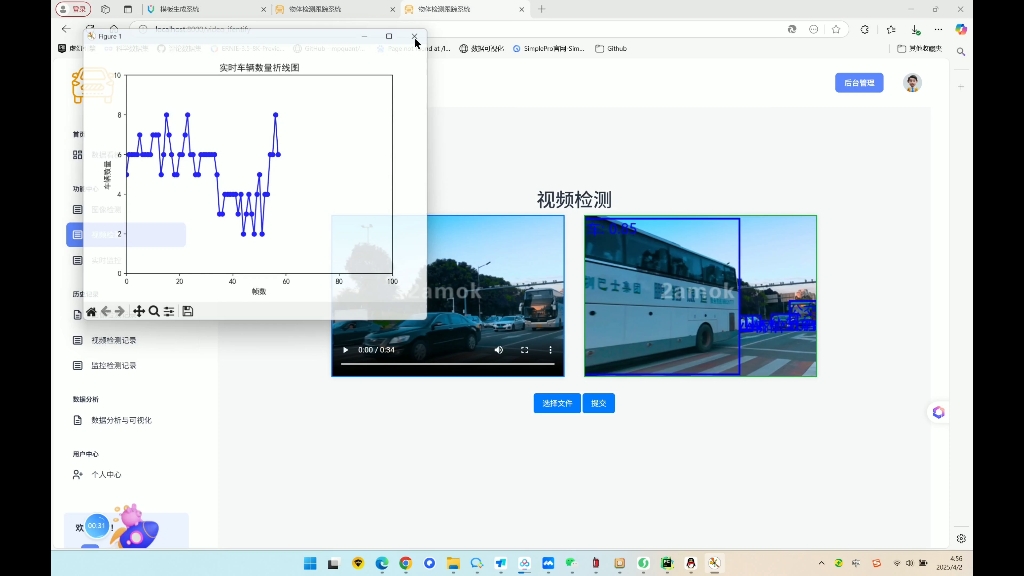Open browser sidebar settings gear
The width and height of the screenshot is (1024, 576).
pyautogui.click(x=961, y=539)
